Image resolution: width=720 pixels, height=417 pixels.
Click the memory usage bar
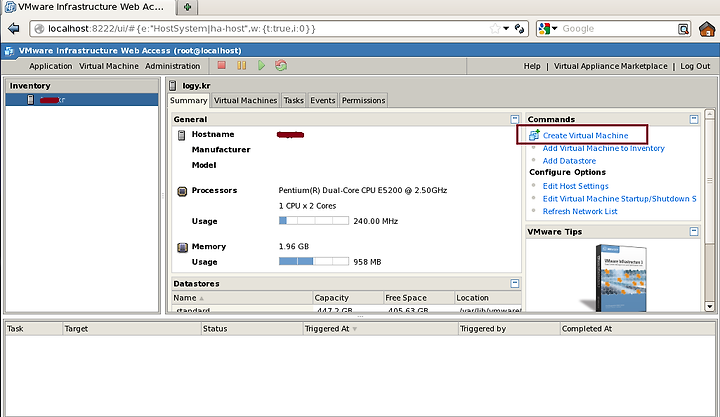pos(314,261)
